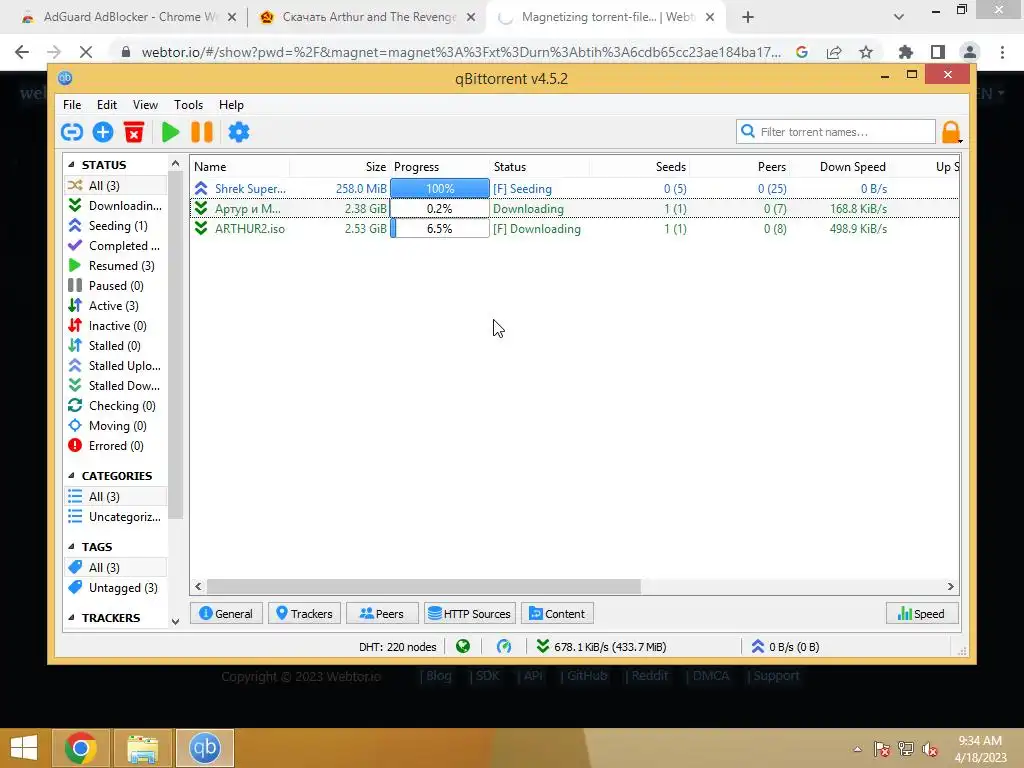The image size is (1024, 768).
Task: Click the search magnifier in filter box
Action: (748, 131)
